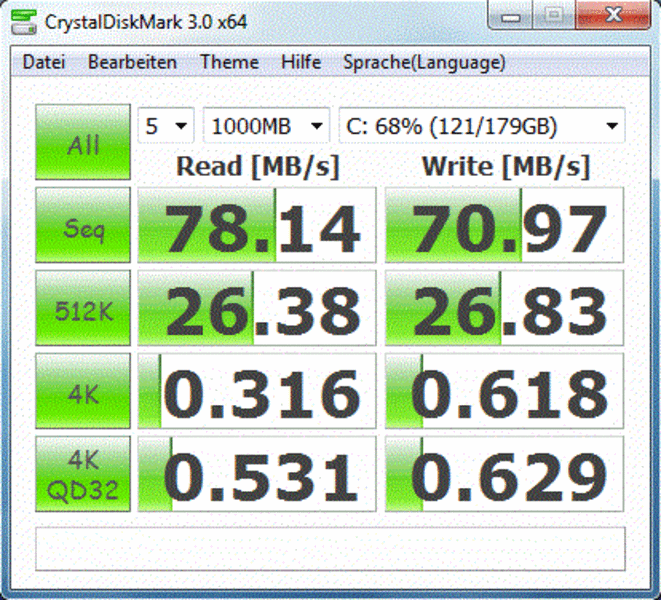661x600 pixels.
Task: Open the drive dropdown showing C: 68%
Action: click(482, 126)
